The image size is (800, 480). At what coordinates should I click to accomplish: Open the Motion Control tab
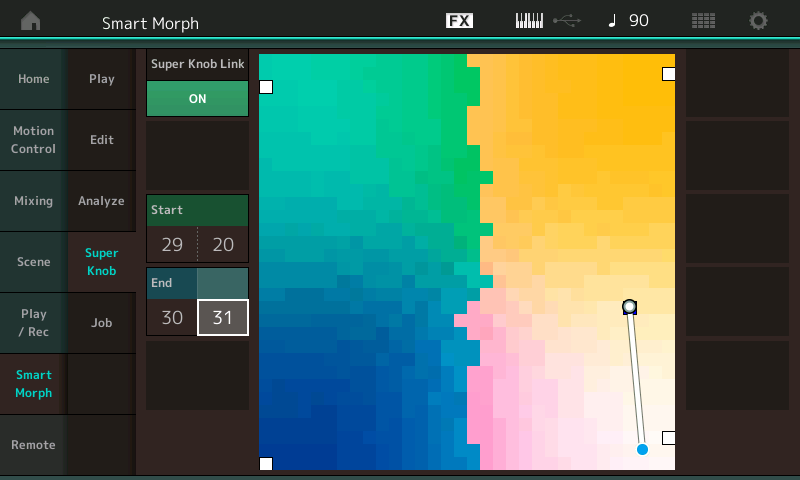click(x=33, y=140)
